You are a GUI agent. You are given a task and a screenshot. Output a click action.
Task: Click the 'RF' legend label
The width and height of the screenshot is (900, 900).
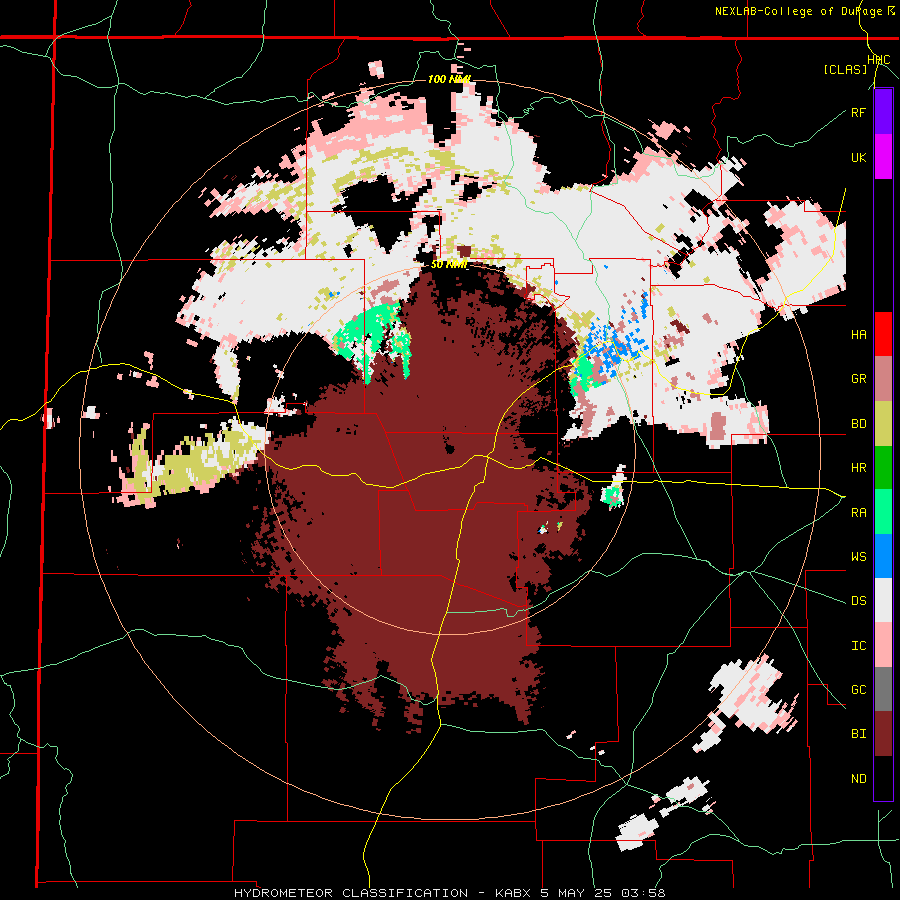[x=858, y=112]
